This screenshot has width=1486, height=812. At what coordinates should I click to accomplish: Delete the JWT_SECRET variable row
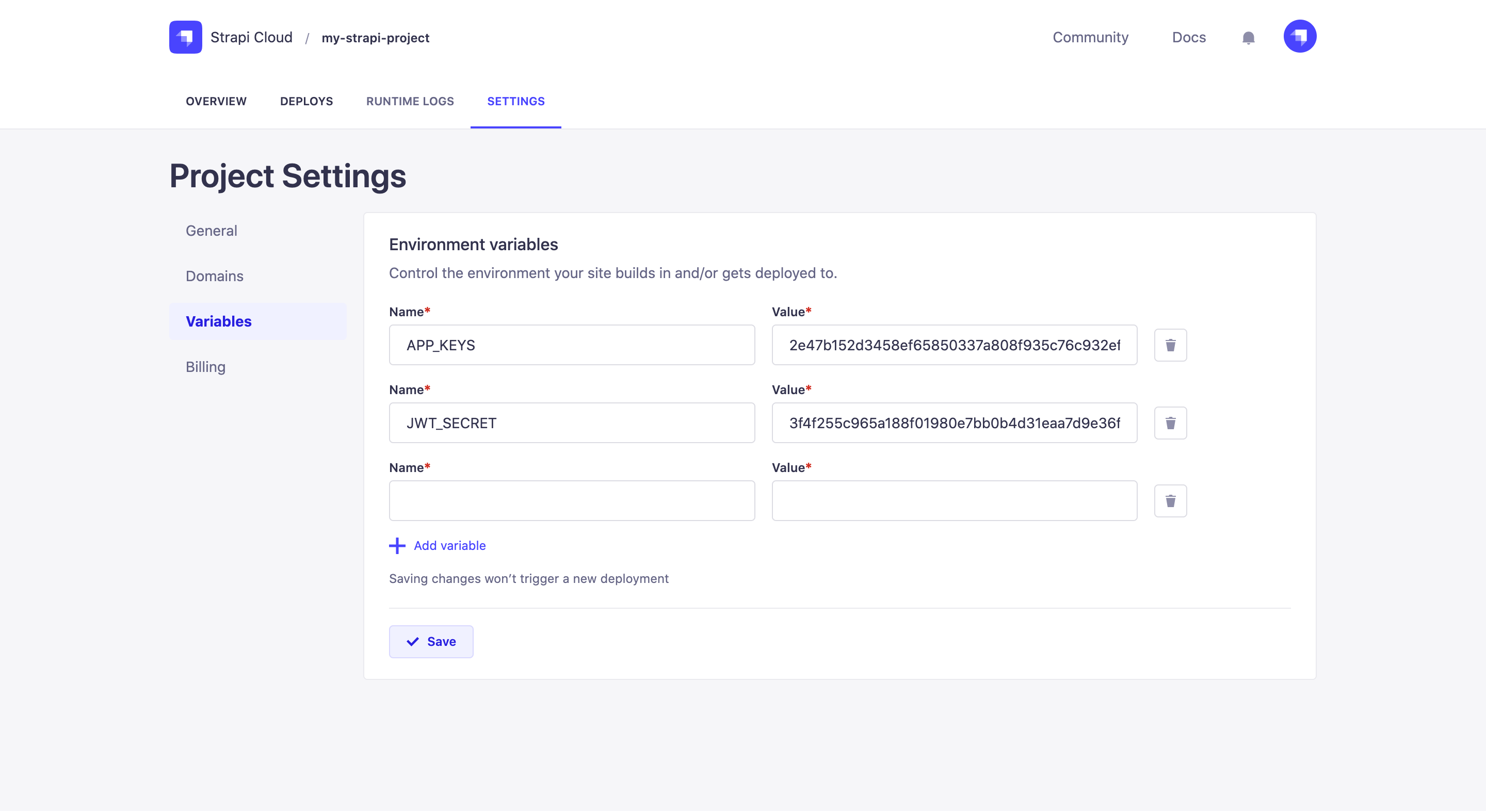click(1170, 423)
